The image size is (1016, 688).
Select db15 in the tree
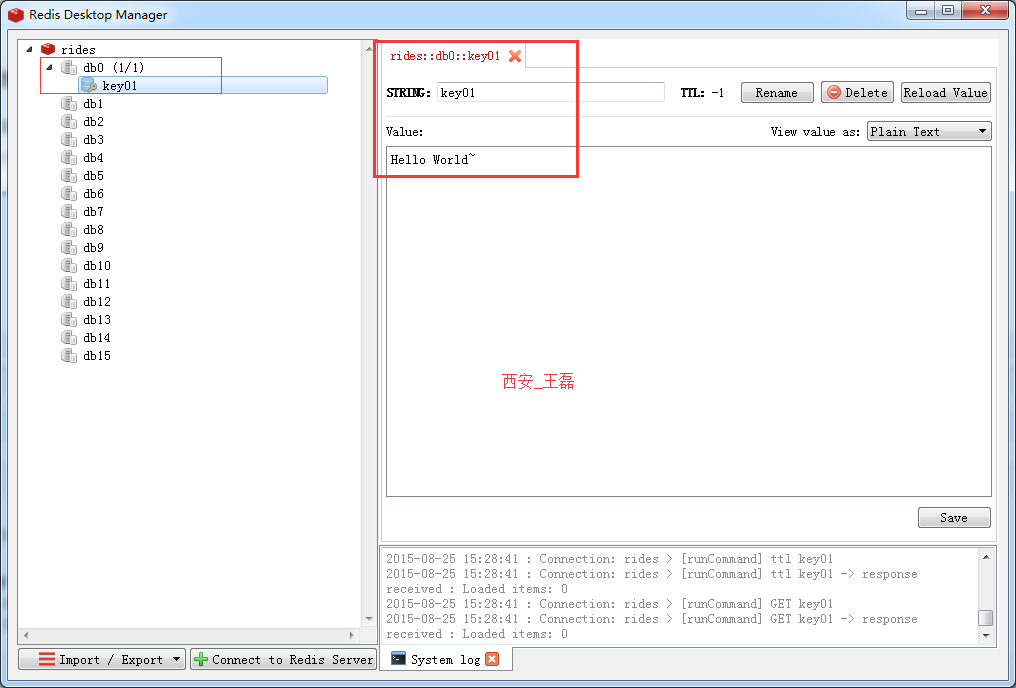(97, 356)
